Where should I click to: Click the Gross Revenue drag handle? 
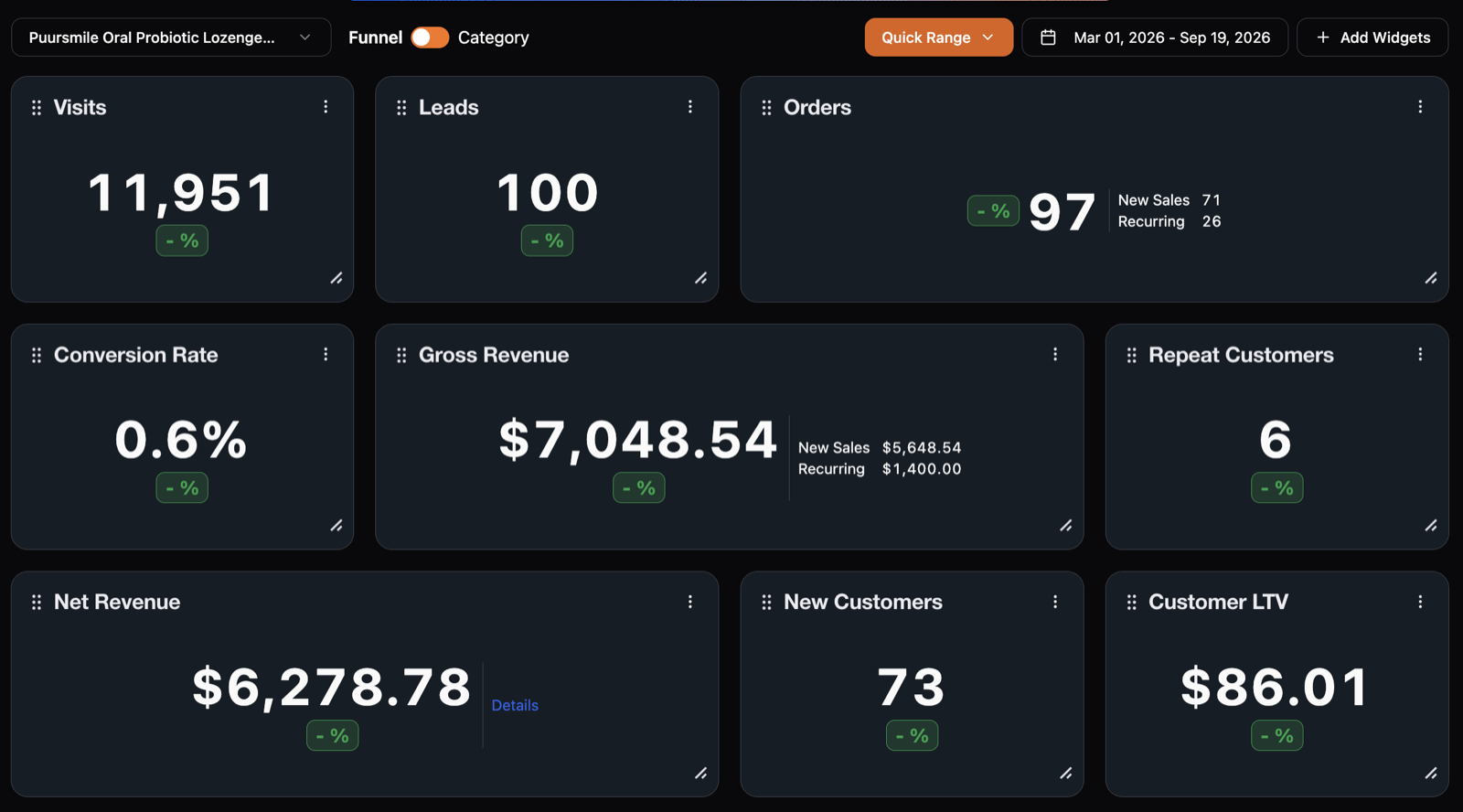[x=401, y=355]
